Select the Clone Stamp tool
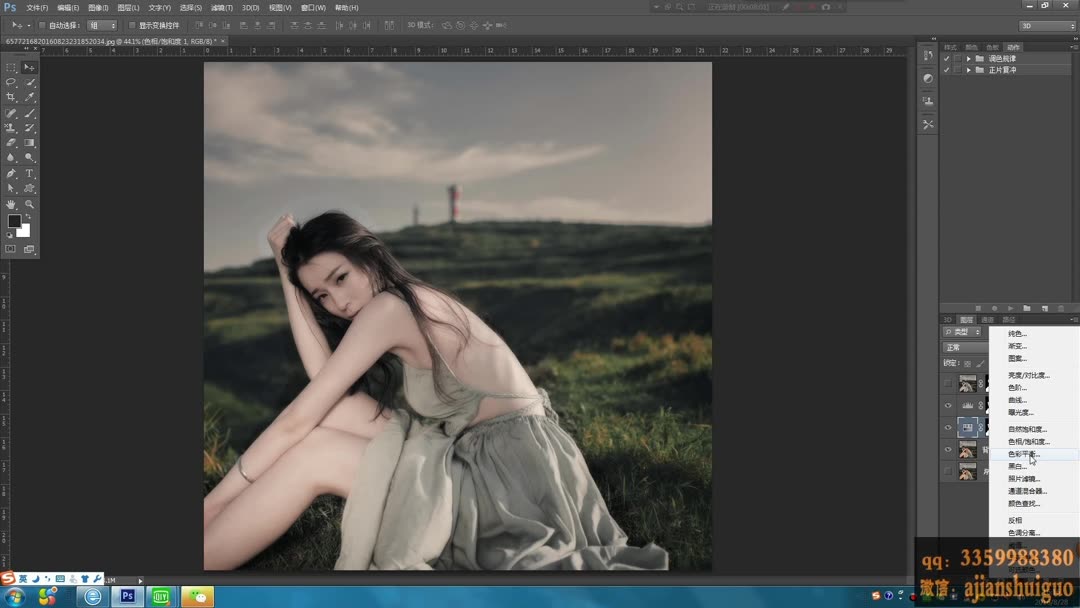The image size is (1080, 608). click(10, 127)
